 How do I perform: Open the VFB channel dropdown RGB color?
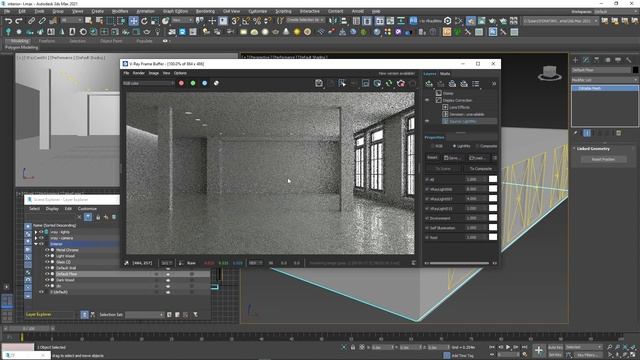149,83
